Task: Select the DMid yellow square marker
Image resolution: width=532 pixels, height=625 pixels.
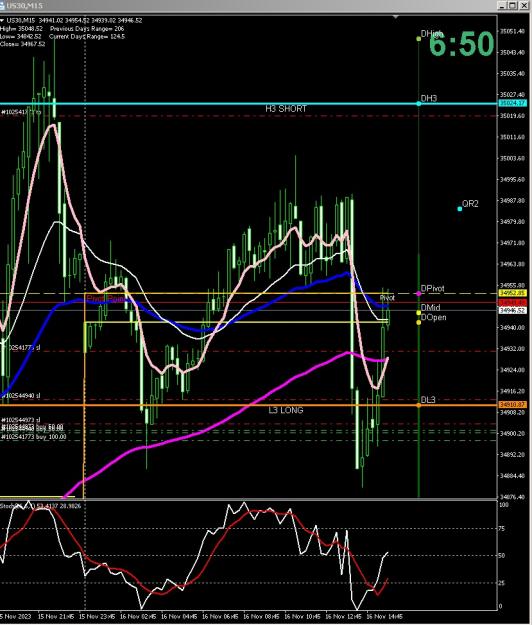Action: pos(418,312)
